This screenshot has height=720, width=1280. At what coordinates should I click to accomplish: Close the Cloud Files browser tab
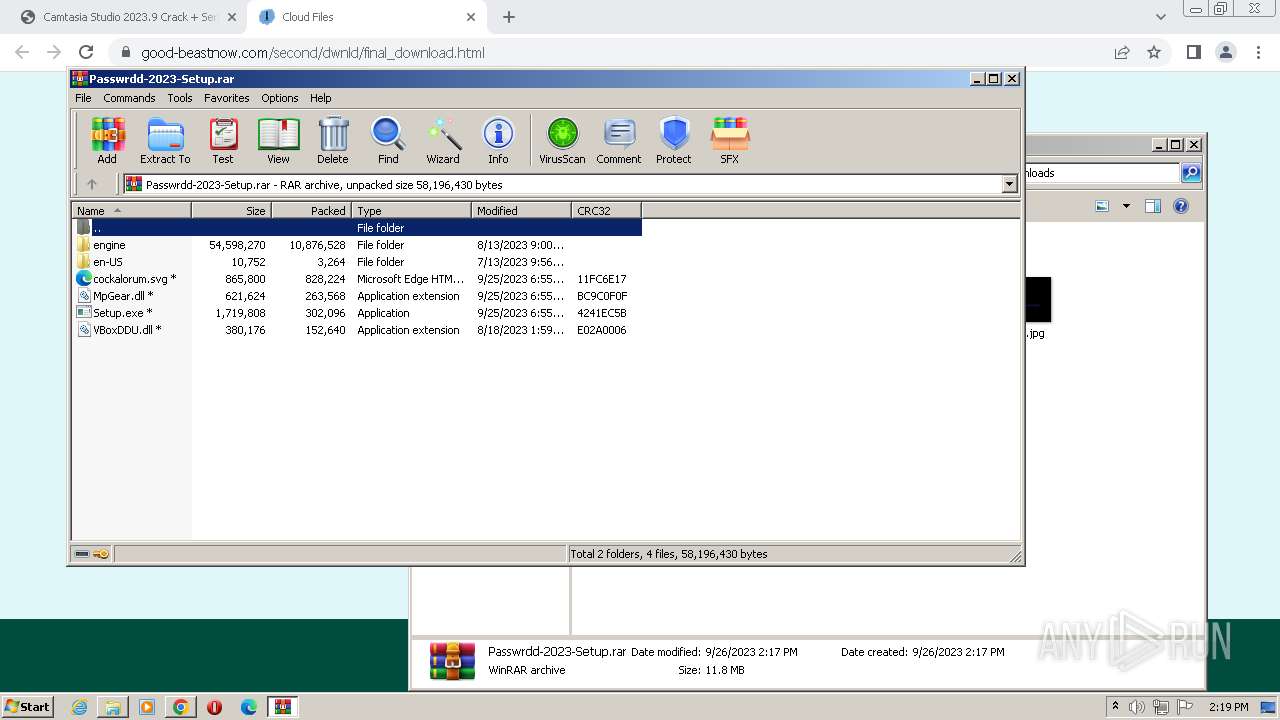[x=471, y=17]
